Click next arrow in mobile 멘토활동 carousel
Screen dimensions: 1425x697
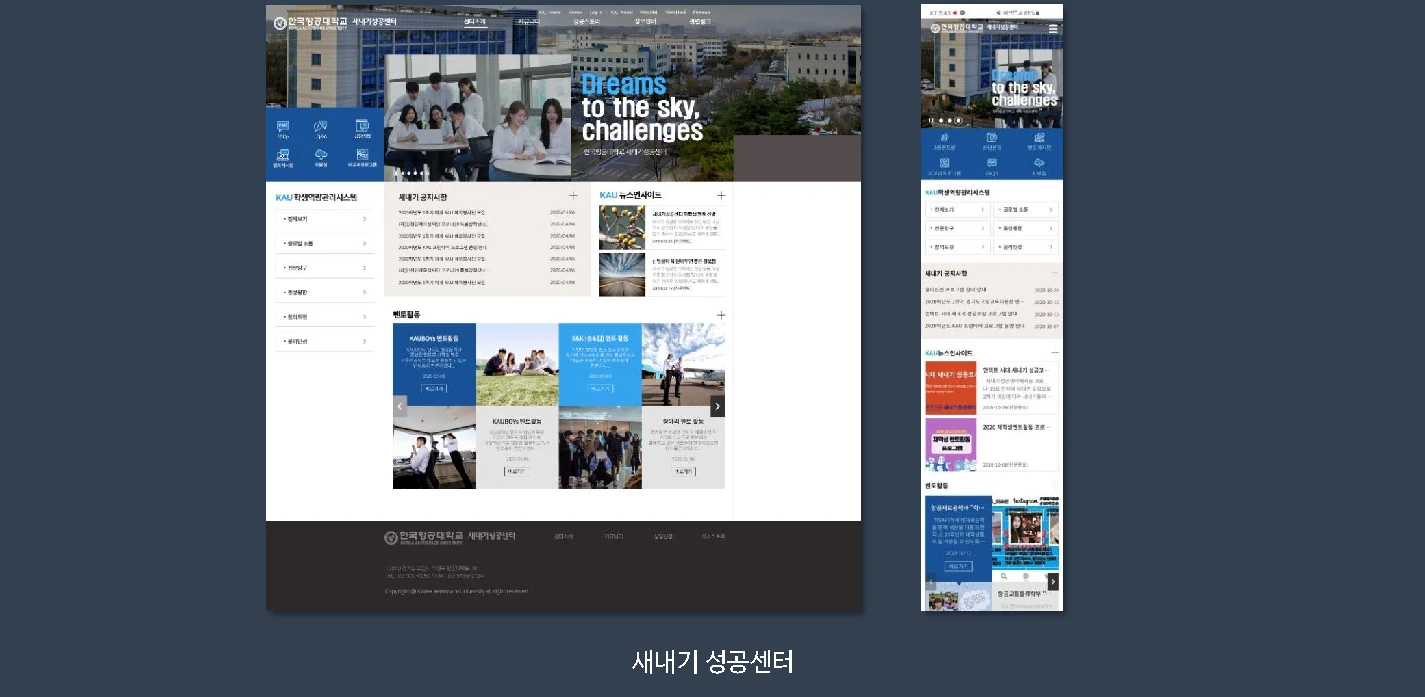pos(1052,582)
